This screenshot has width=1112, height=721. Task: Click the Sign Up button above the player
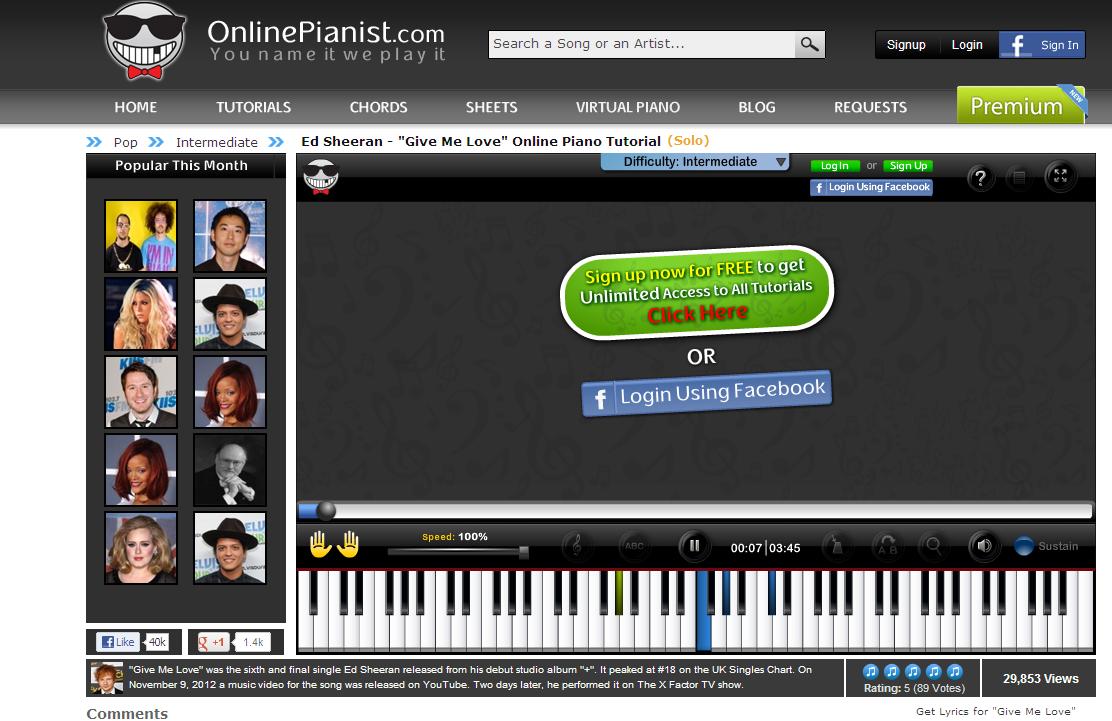[908, 166]
